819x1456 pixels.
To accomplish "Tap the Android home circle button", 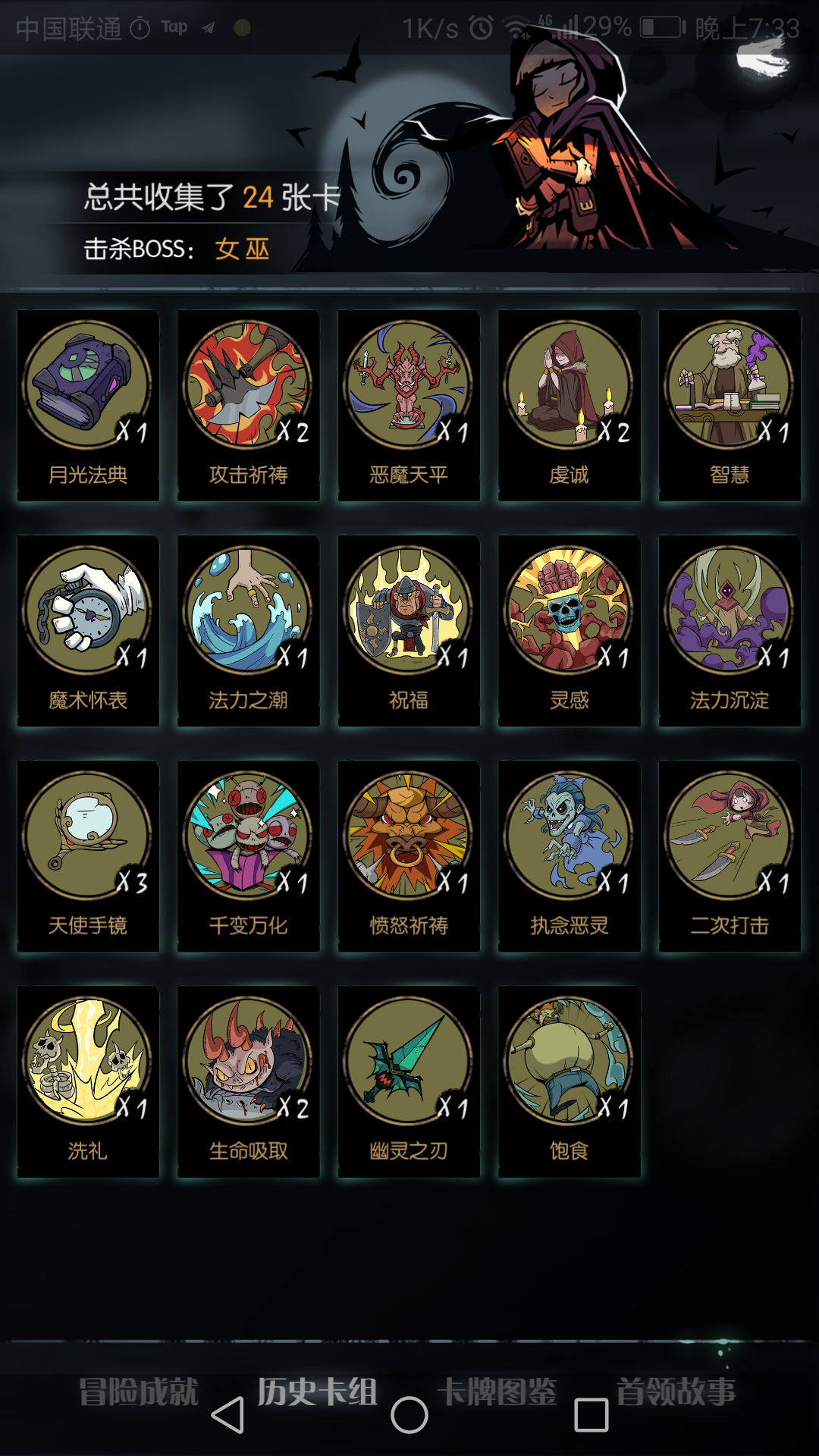I will 409,1415.
